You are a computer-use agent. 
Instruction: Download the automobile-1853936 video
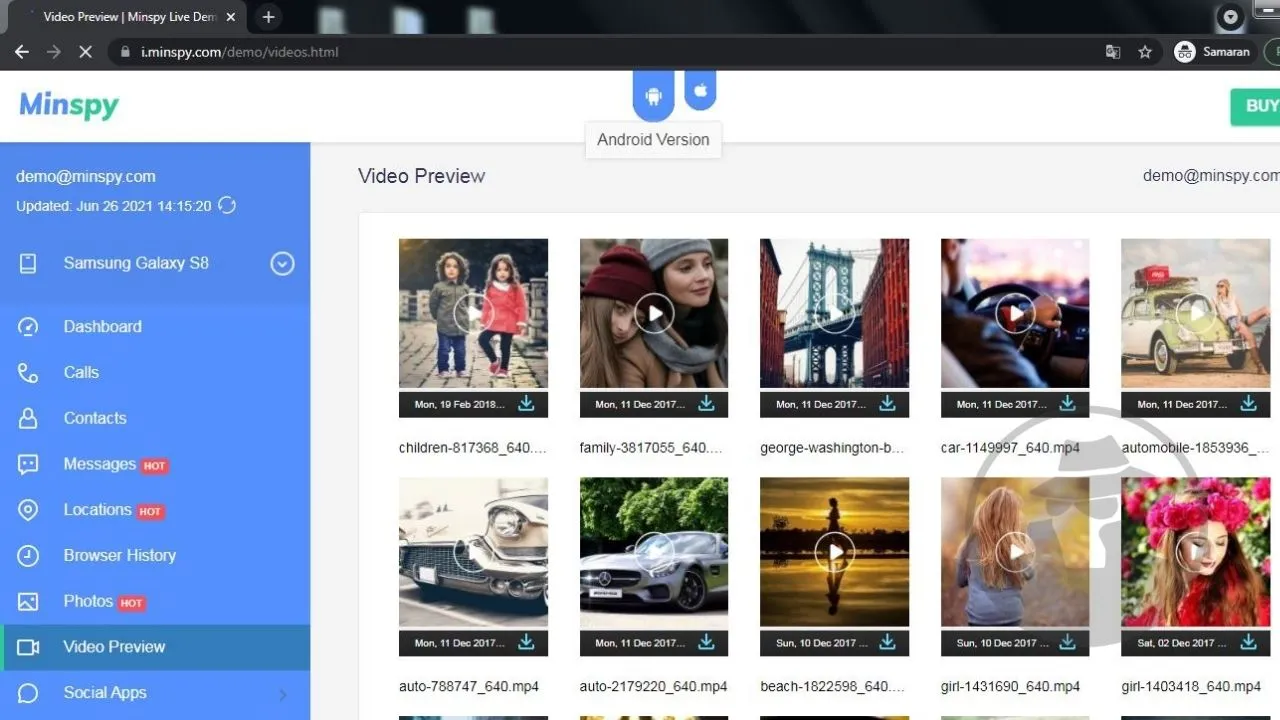(1248, 404)
